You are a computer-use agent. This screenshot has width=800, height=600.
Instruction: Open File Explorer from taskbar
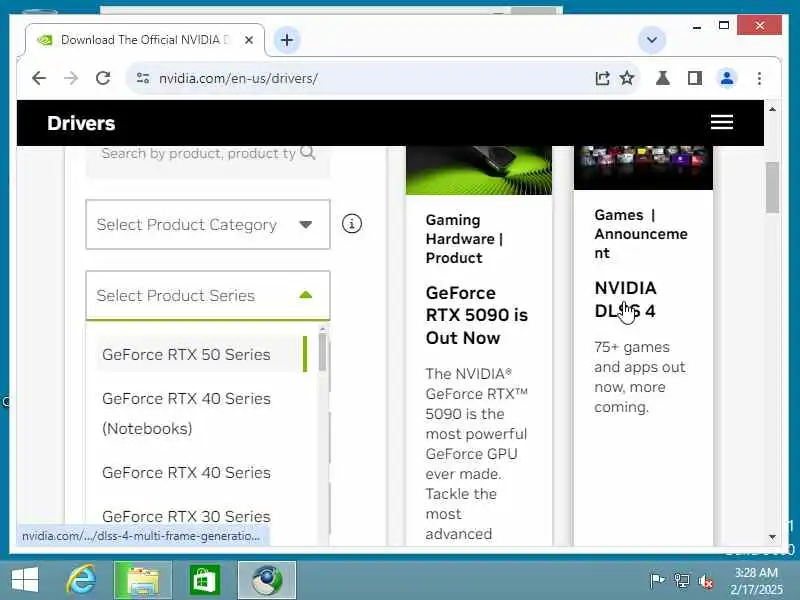[143, 580]
